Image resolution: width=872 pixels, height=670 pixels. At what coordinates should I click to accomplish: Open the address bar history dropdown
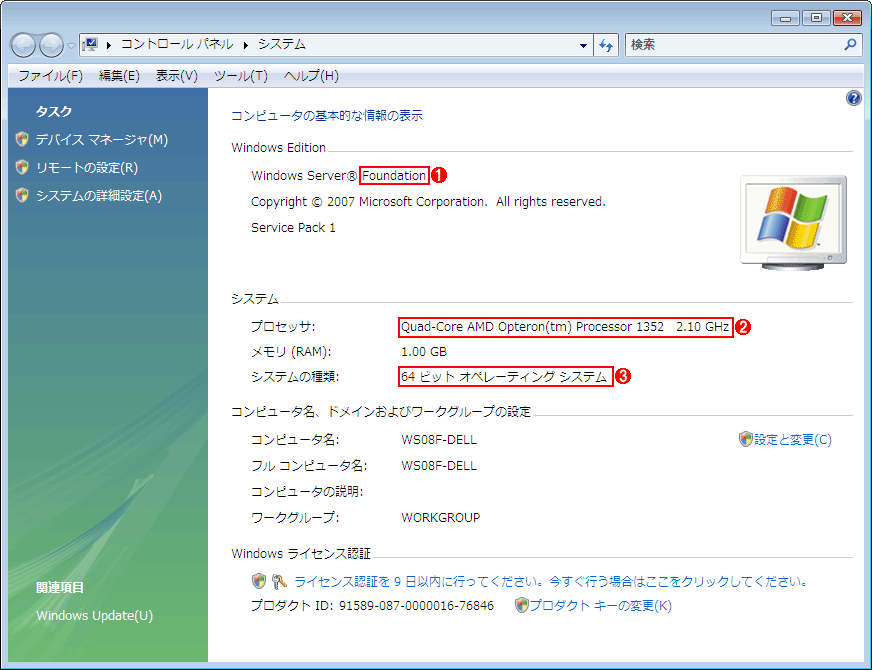(x=583, y=46)
